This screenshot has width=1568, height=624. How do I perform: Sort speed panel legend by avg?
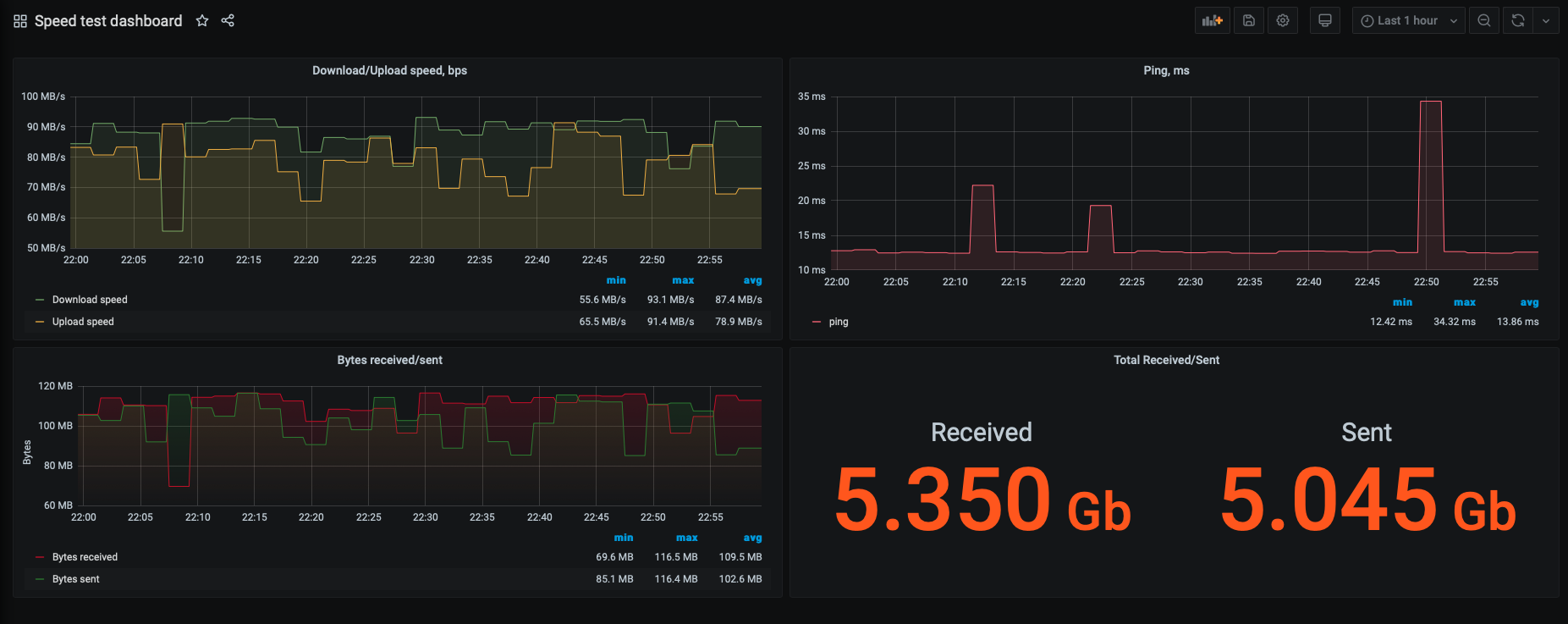tap(752, 280)
